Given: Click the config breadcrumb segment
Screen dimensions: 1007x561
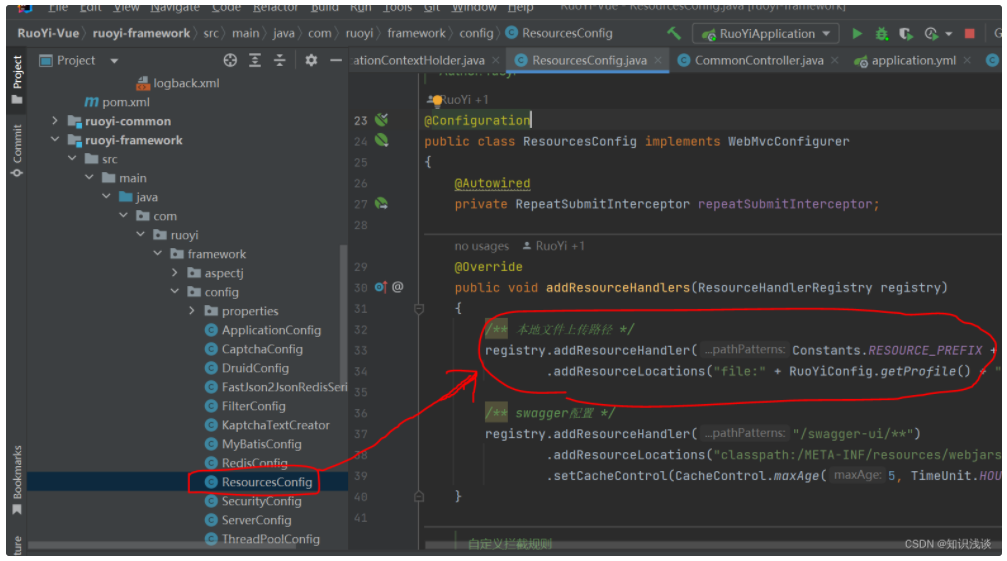Looking at the screenshot, I should 477,33.
